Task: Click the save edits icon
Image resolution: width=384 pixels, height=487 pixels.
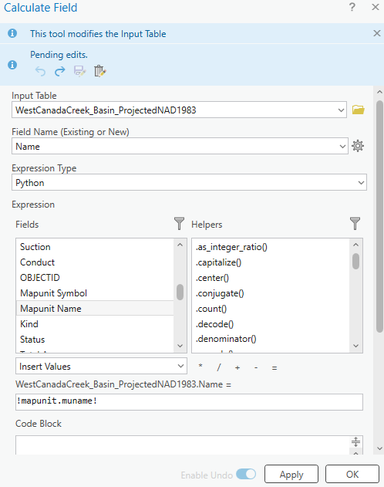Action: [80, 71]
